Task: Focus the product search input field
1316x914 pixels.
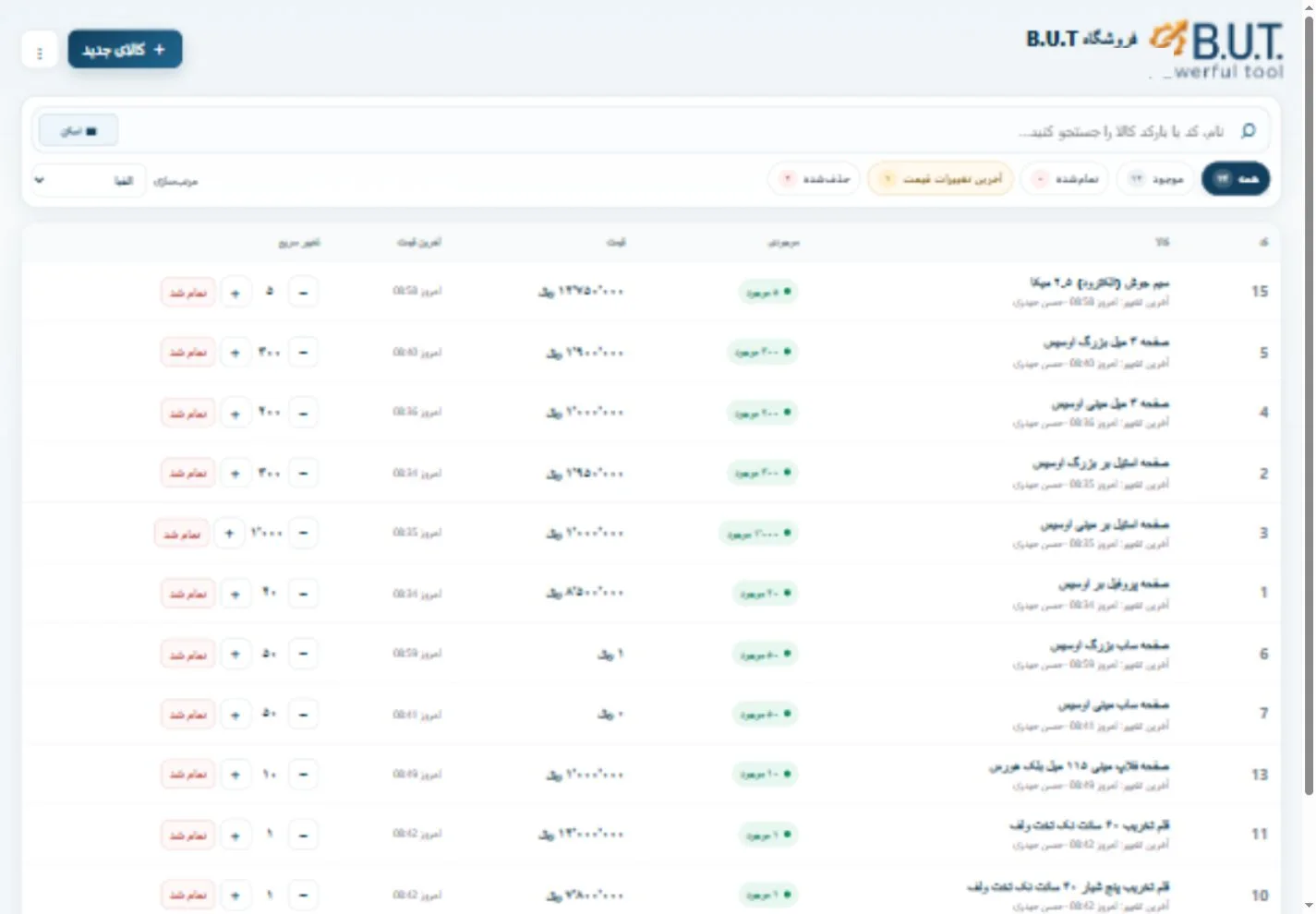Action: [651, 131]
